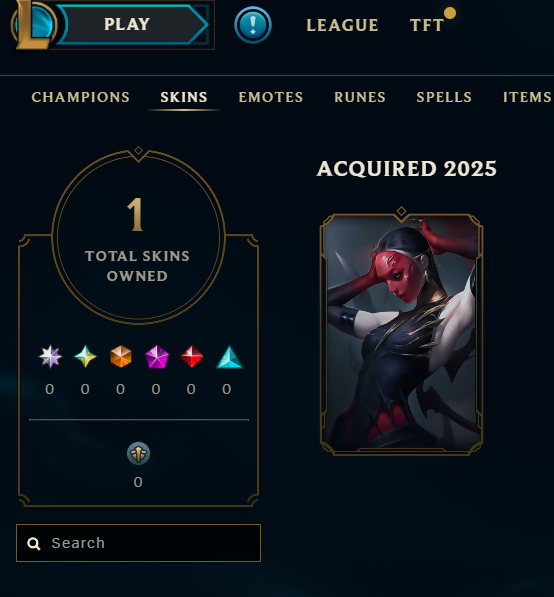Image resolution: width=554 pixels, height=597 pixels.
Task: Switch to the EMOTES tab
Action: 271,97
